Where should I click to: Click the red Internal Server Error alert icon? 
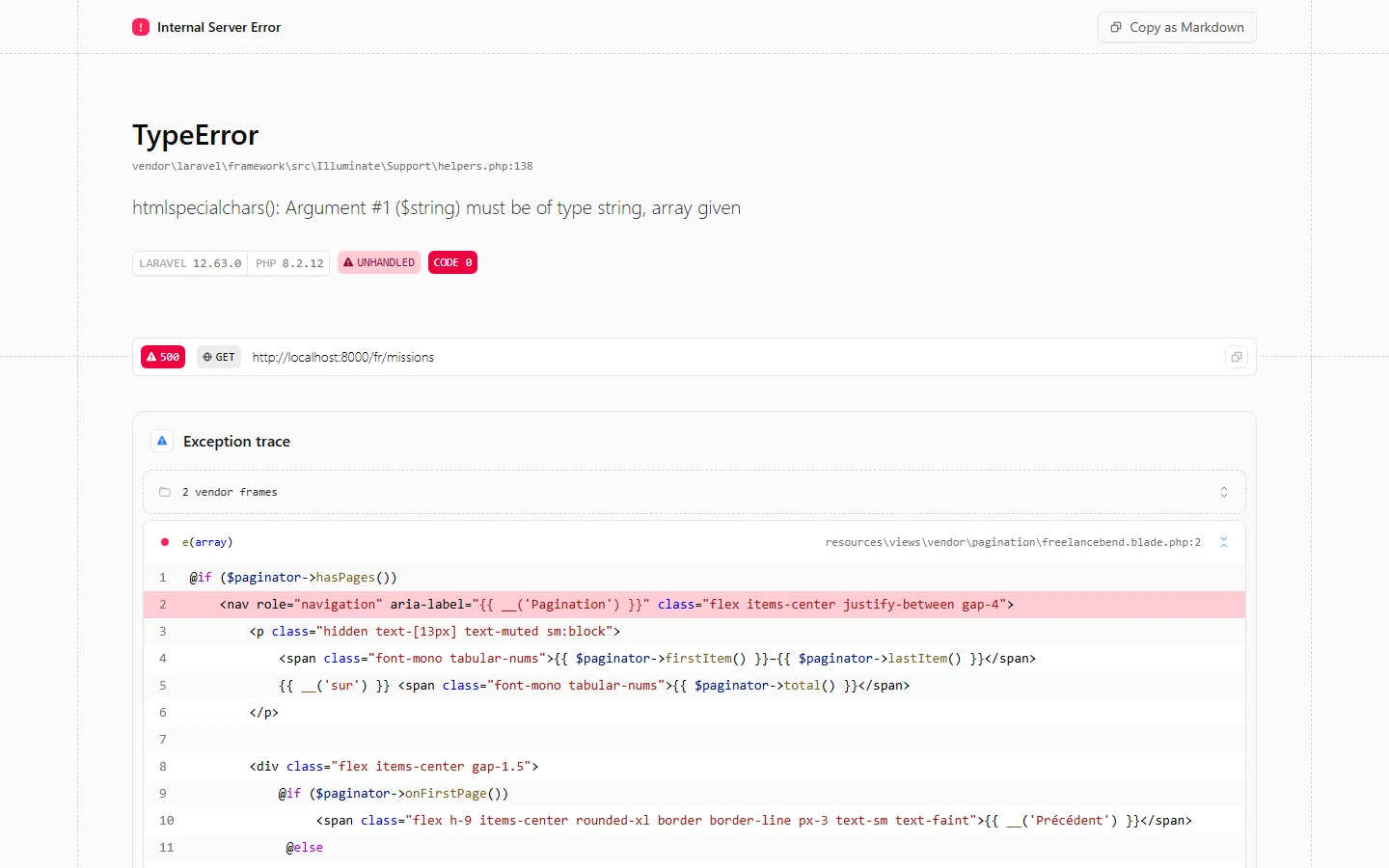141,27
